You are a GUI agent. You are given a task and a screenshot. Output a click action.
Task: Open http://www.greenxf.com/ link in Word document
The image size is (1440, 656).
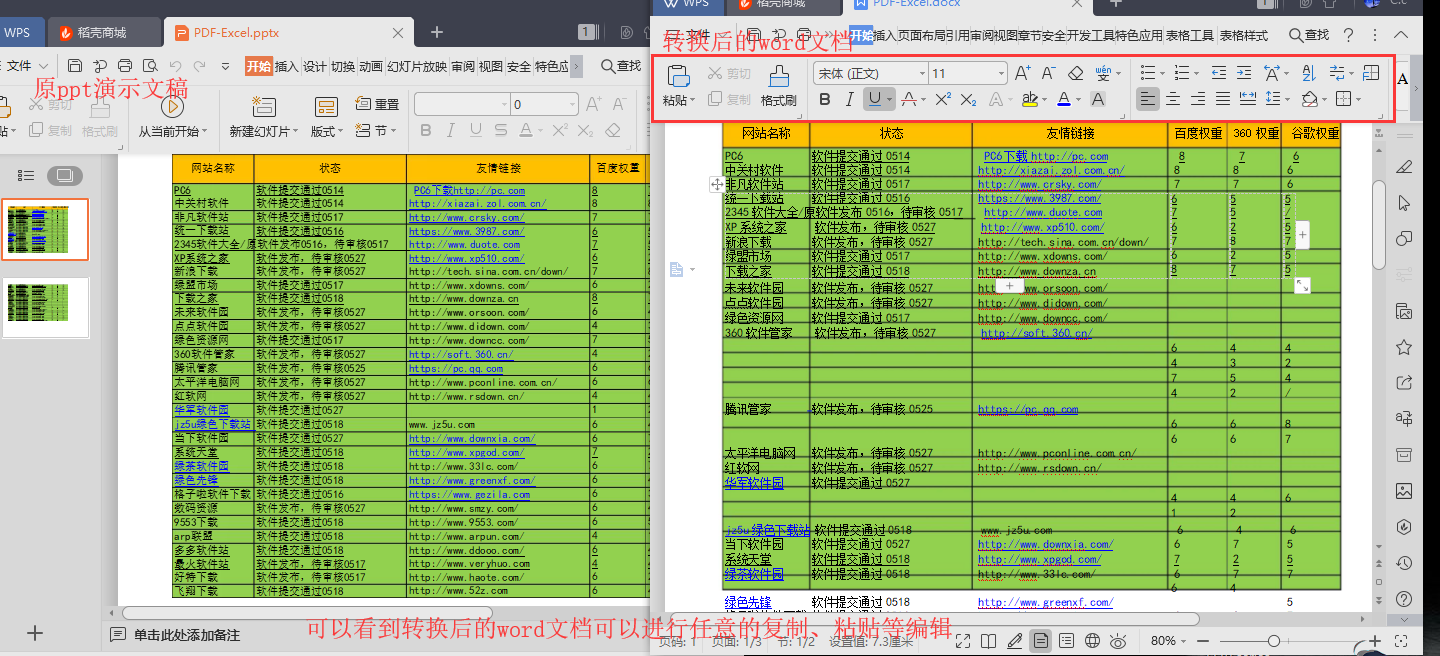coord(1045,603)
